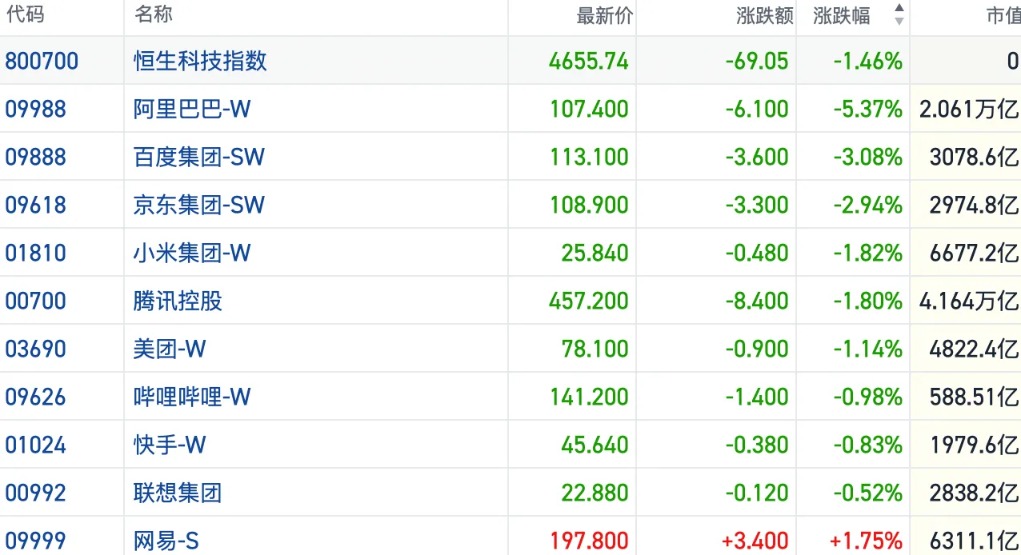1021x555 pixels.
Task: Select price 197.800 cell
Action: click(589, 541)
